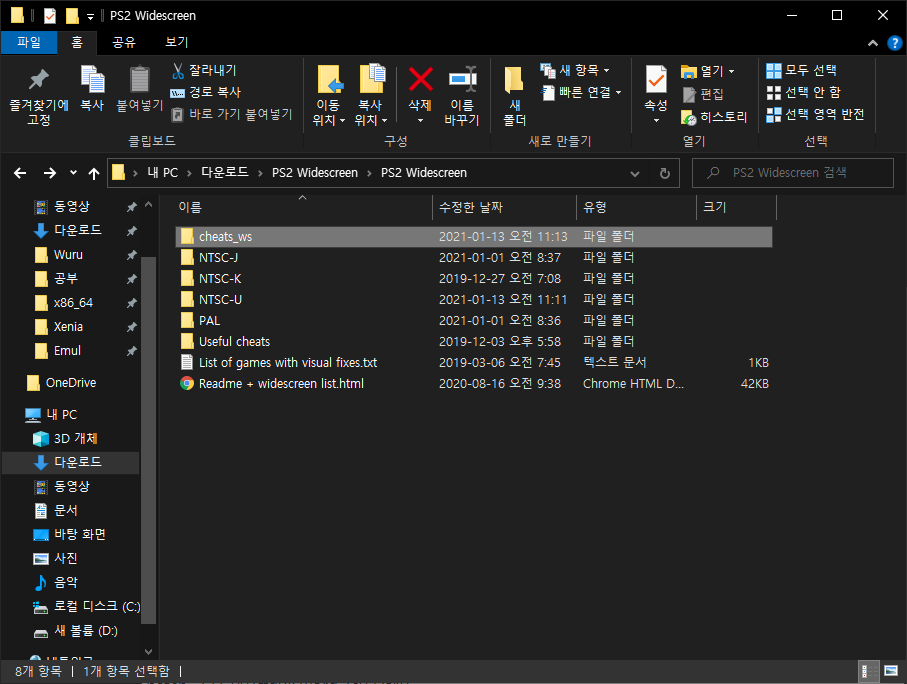907x684 pixels.
Task: Open 공부 in the navigation pane
Action: pyautogui.click(x=65, y=279)
